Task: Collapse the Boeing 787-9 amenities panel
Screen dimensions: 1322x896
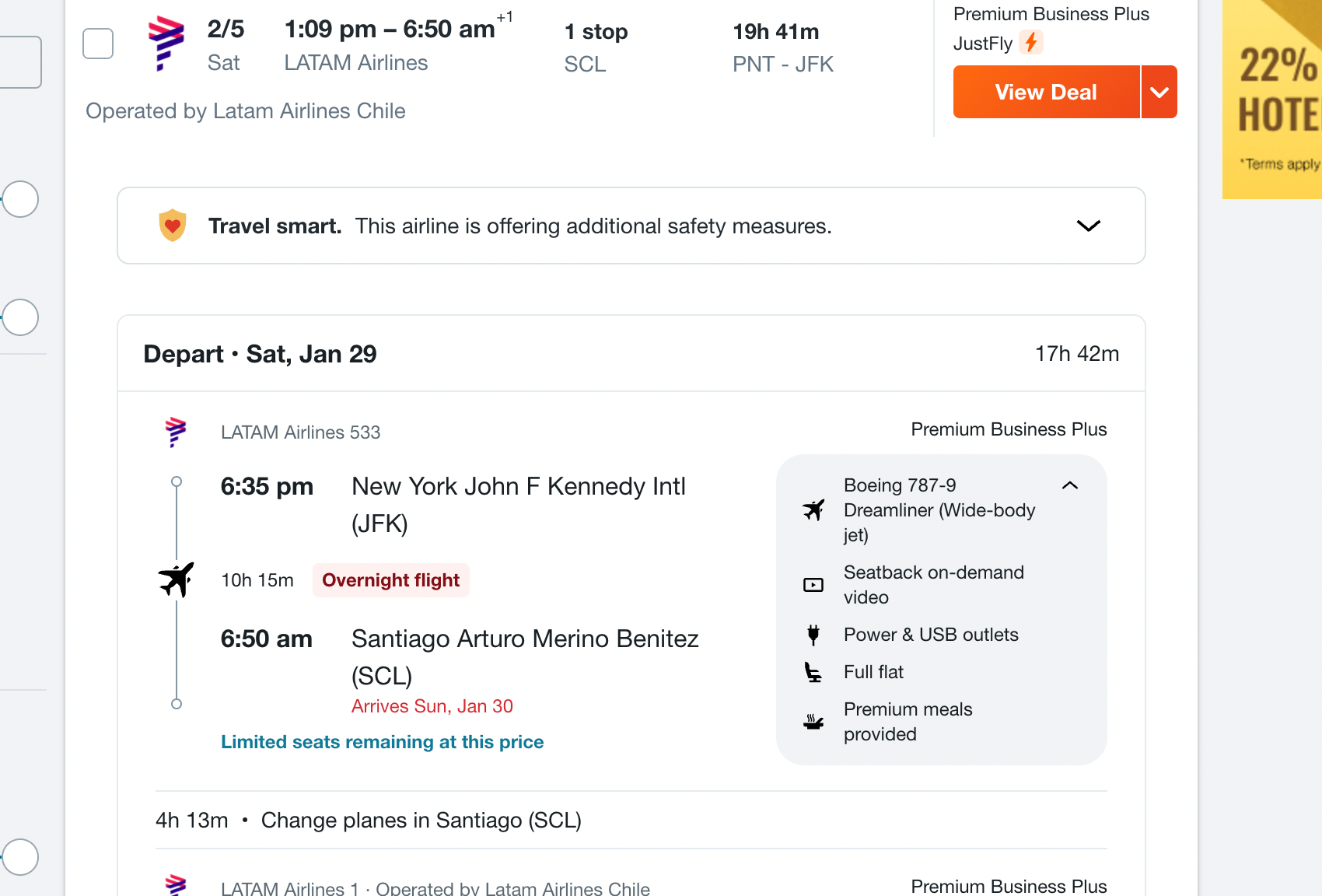Action: tap(1070, 485)
